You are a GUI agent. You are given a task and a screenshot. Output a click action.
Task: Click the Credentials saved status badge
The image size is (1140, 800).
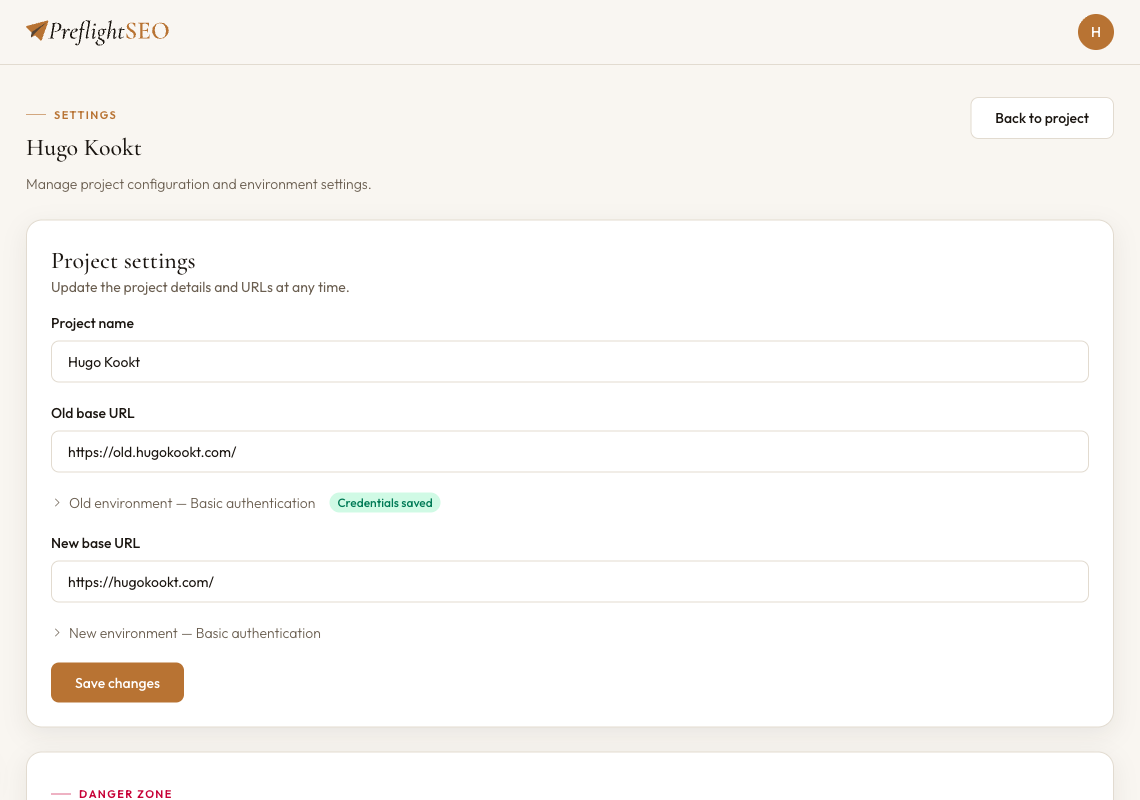pyautogui.click(x=384, y=502)
